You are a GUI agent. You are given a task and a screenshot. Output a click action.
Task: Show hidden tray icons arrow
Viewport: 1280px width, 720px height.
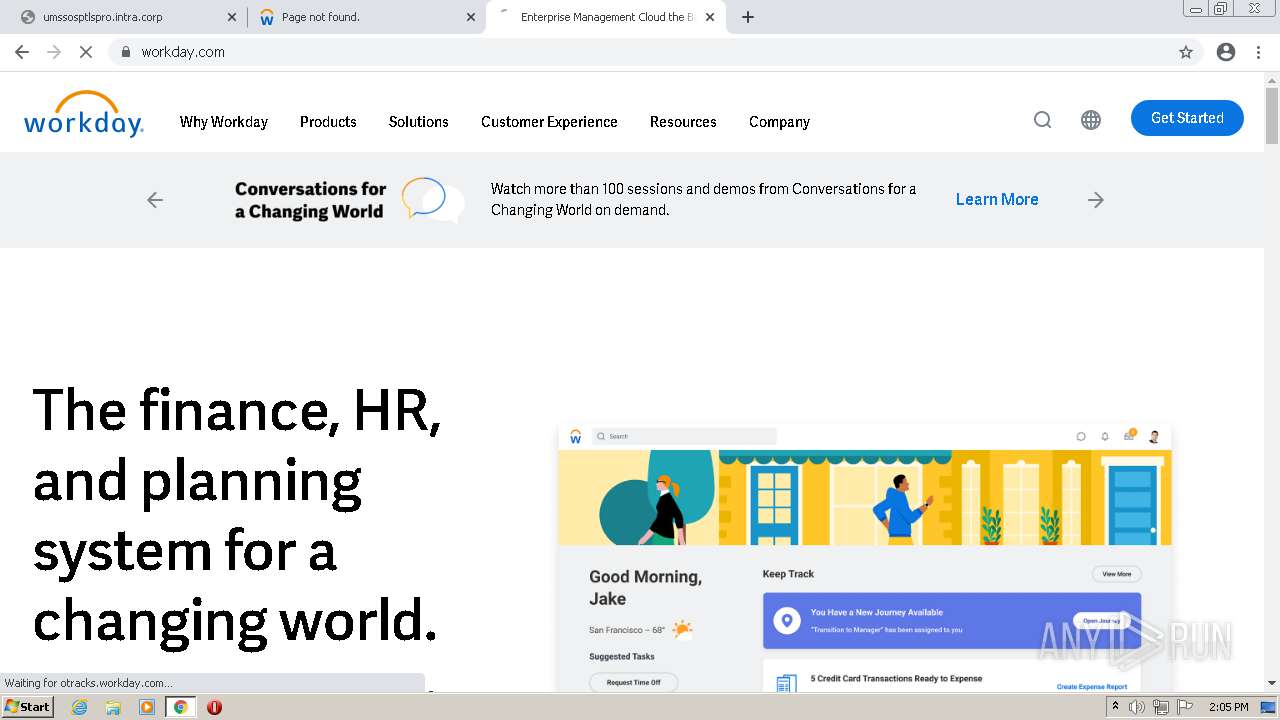(1115, 707)
